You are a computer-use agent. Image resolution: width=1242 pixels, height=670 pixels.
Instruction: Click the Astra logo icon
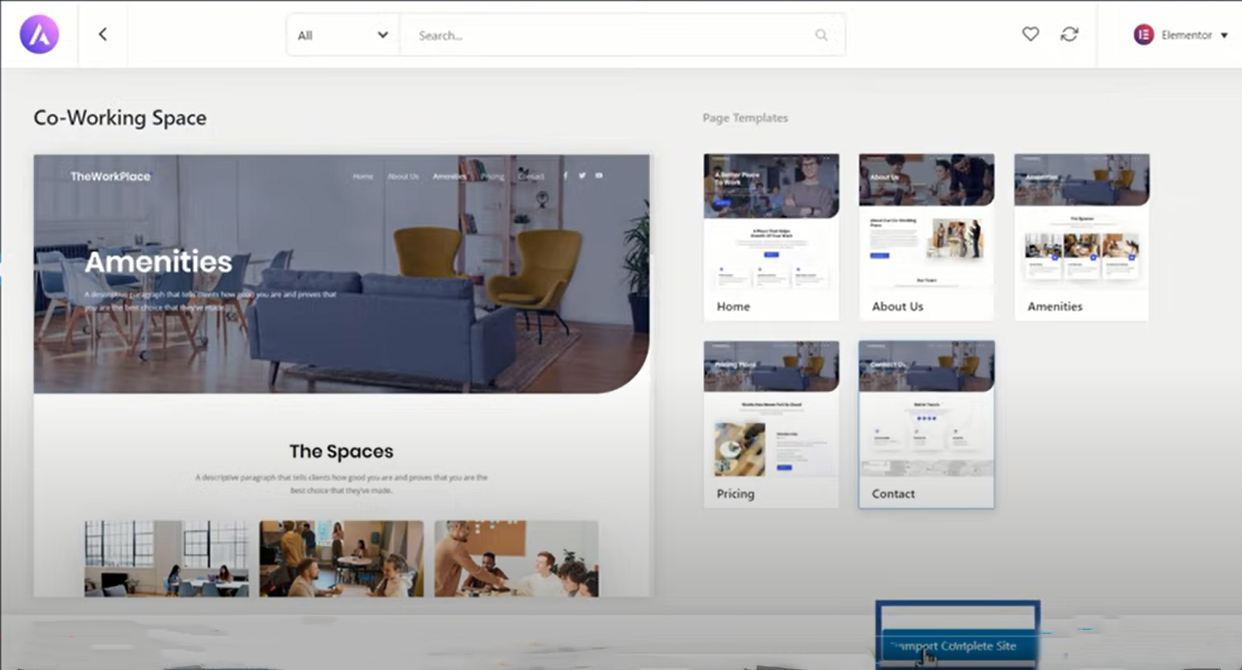39,34
